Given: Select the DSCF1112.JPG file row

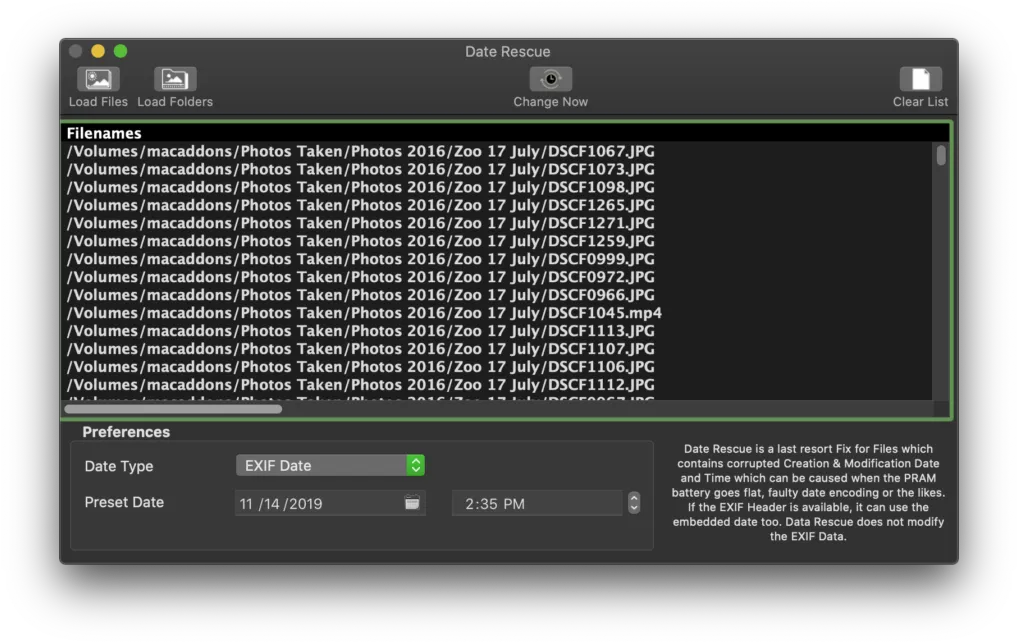Looking at the screenshot, I should coord(498,385).
